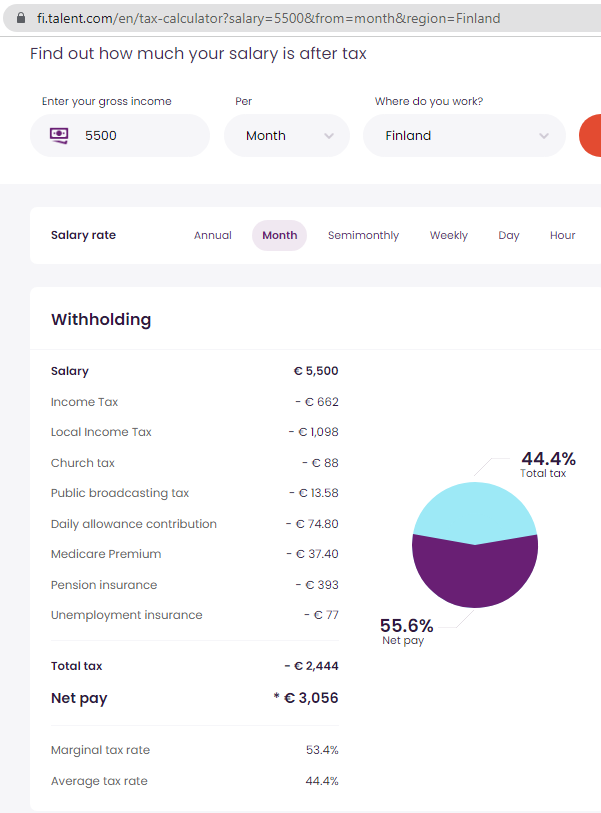Select the Day salary rate option
The width and height of the screenshot is (601, 813).
coord(509,235)
